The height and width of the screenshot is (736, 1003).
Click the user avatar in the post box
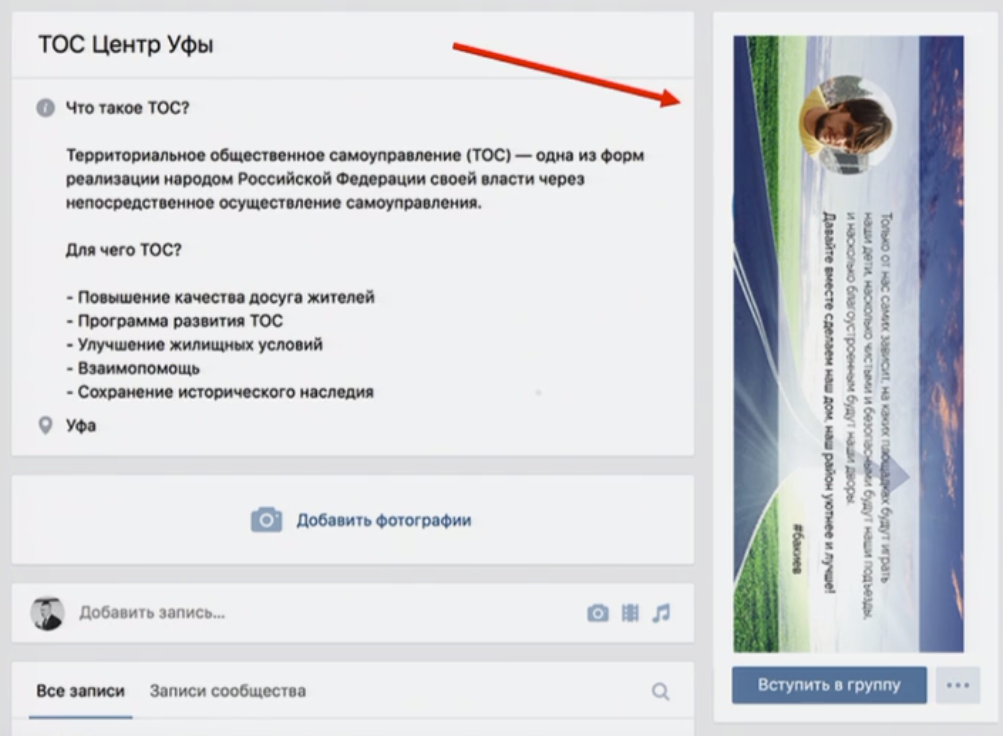[47, 613]
